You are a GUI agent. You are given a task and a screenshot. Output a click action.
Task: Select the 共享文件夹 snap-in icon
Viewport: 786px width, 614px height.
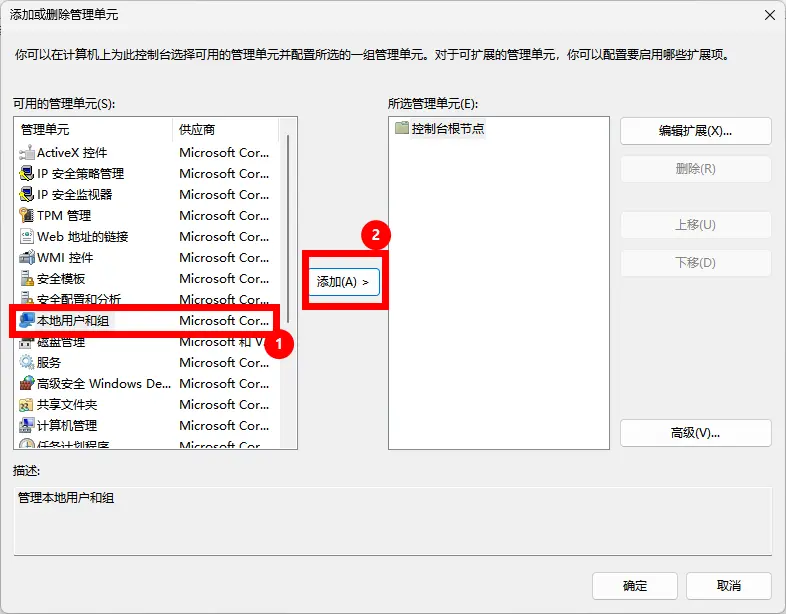[27, 405]
